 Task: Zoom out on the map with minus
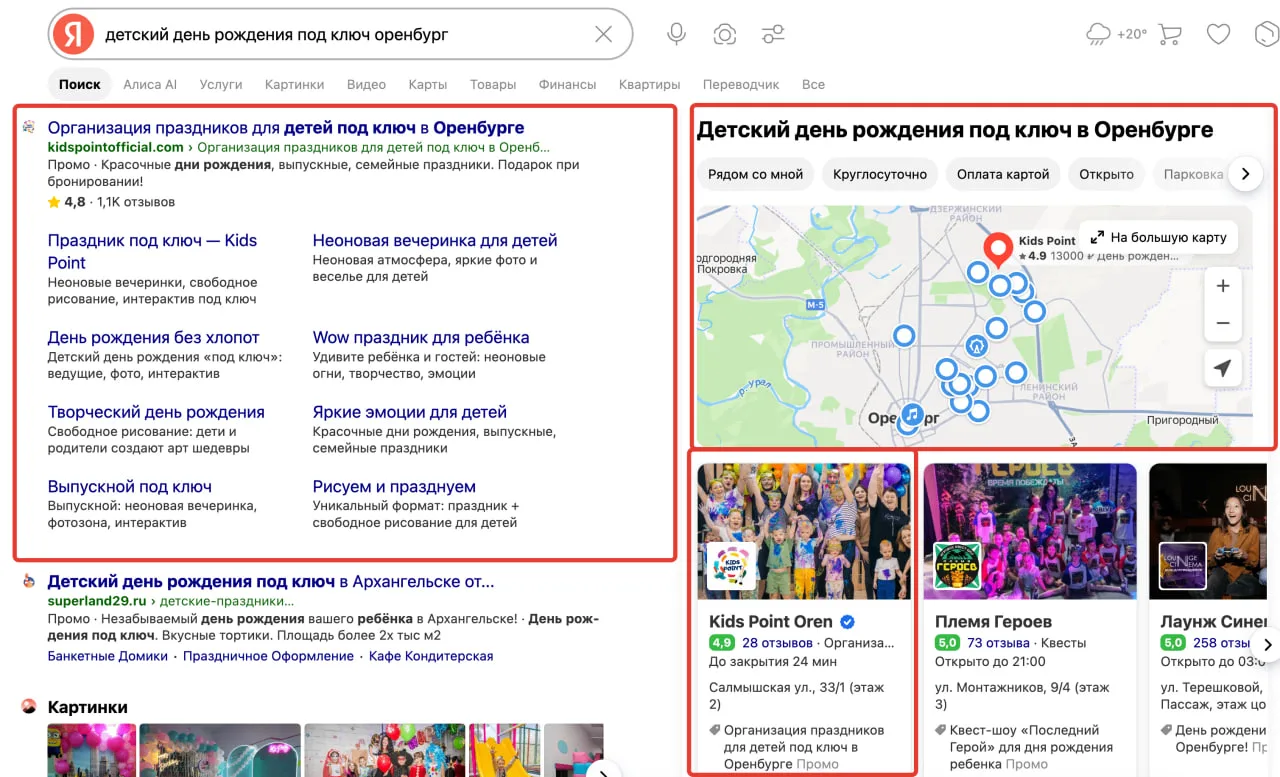coord(1222,323)
